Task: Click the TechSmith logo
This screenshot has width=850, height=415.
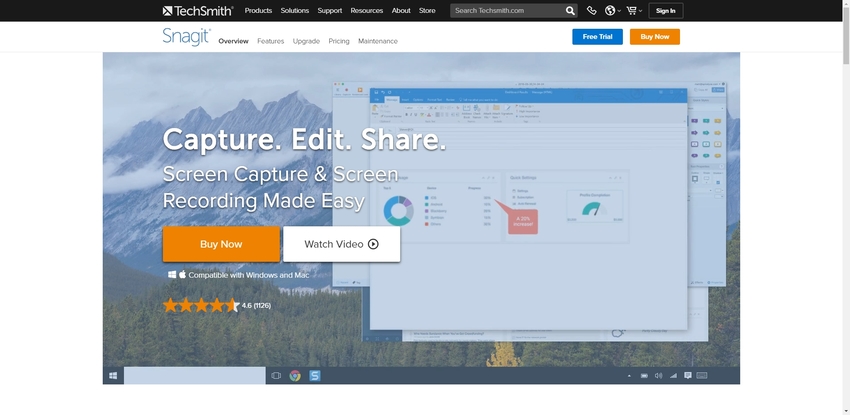Action: pos(198,10)
